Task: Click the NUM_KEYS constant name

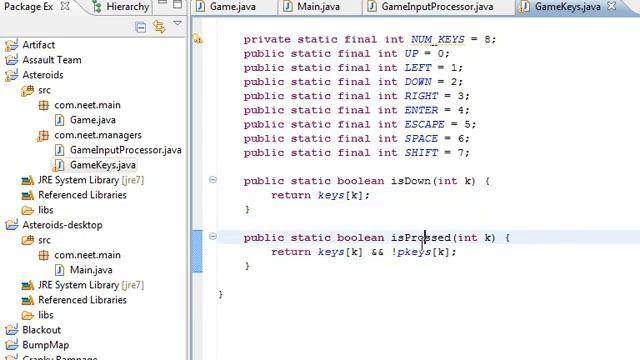Action: tap(438, 39)
